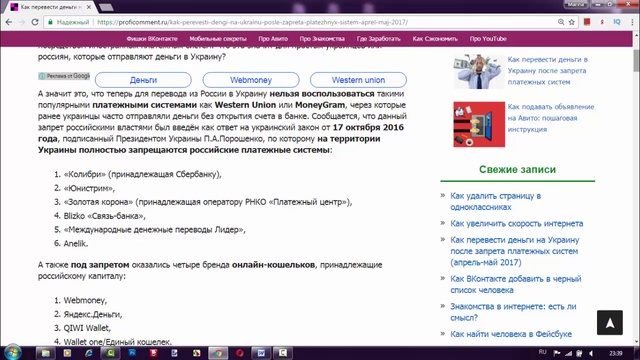Reload the page with the refresh icon

tap(35, 22)
